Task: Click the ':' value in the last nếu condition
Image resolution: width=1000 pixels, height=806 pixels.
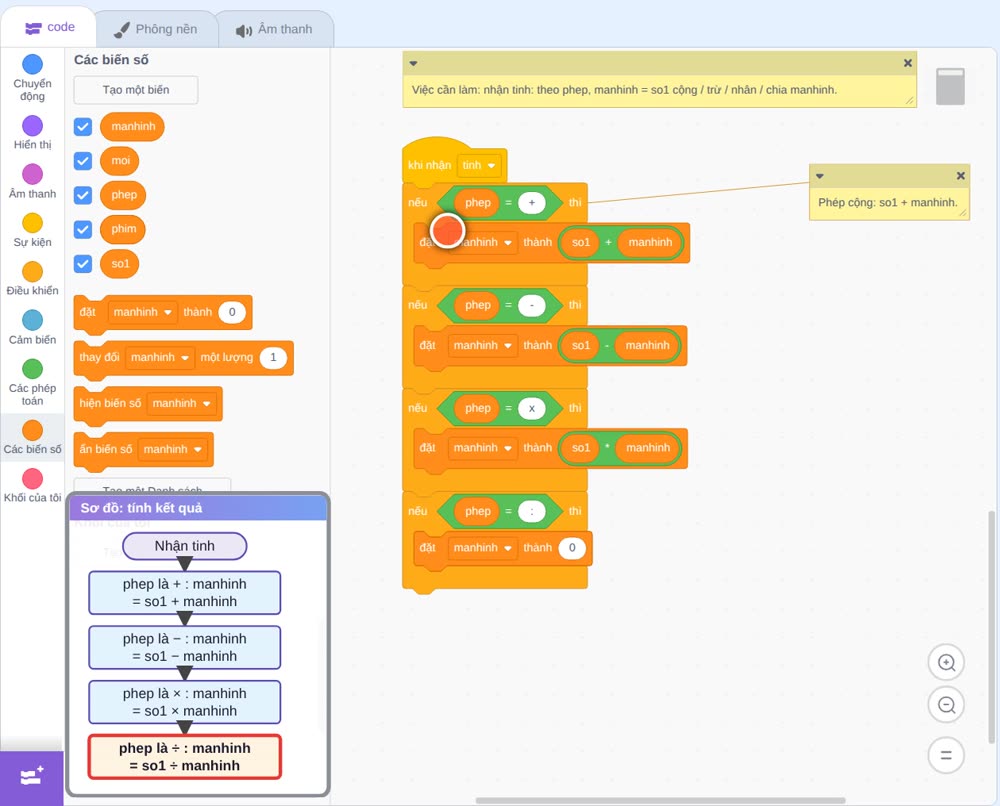Action: pos(532,511)
